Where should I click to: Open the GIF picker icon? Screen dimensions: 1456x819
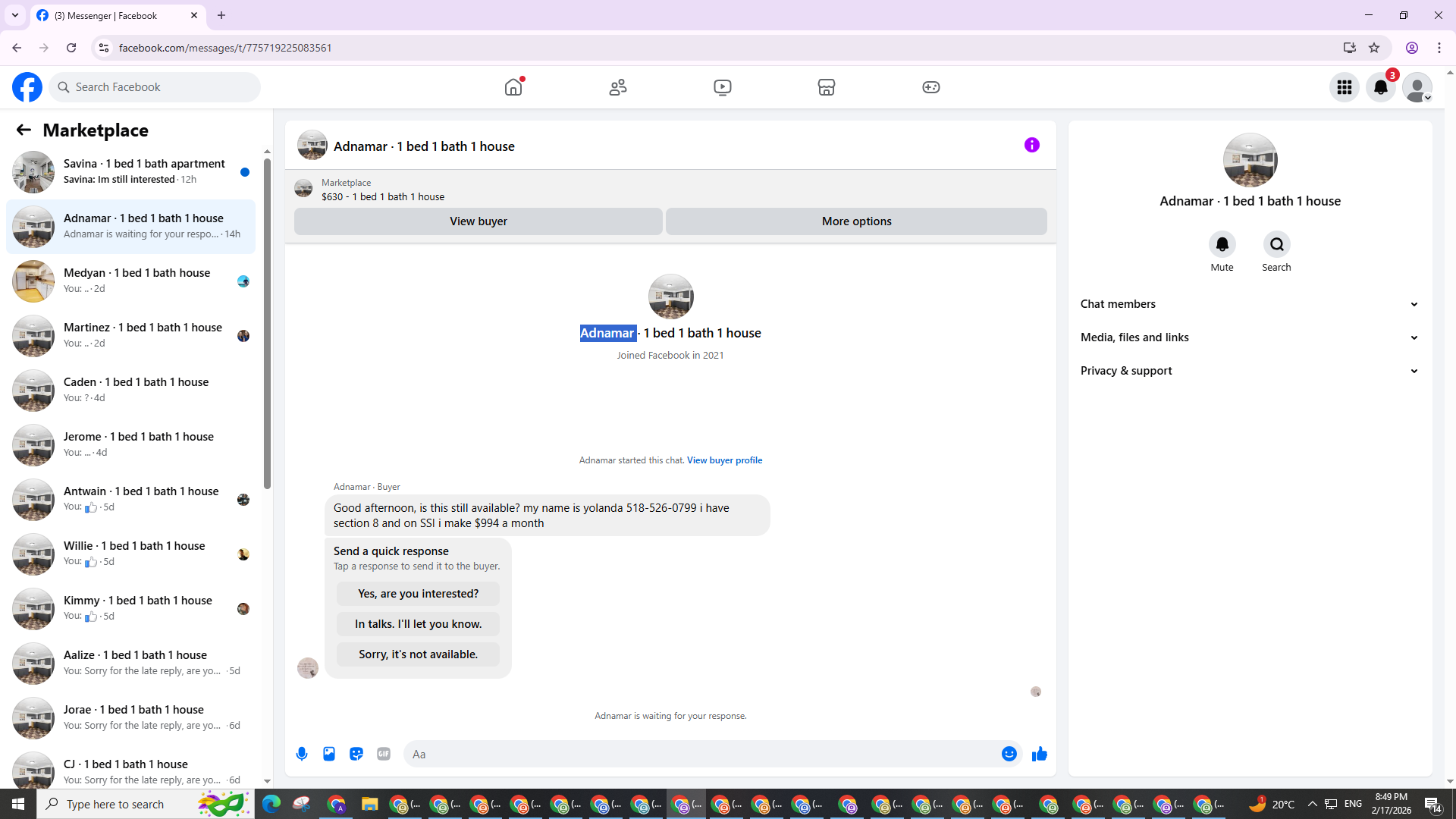[x=384, y=754]
